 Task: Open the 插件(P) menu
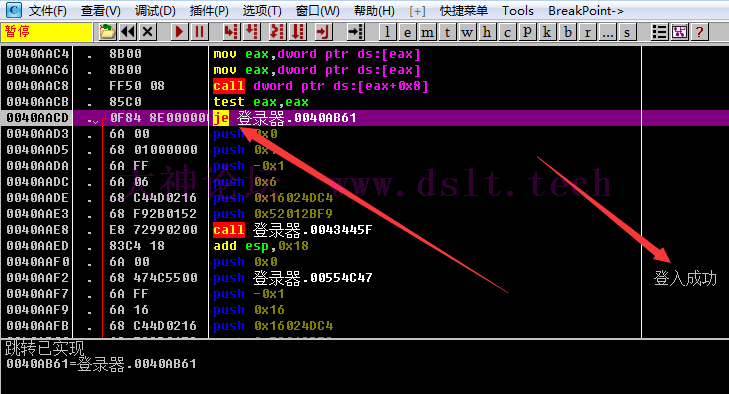coord(209,10)
